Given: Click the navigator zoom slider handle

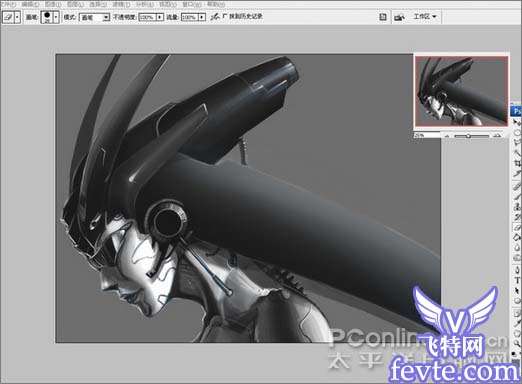Looking at the screenshot, I should (468, 136).
